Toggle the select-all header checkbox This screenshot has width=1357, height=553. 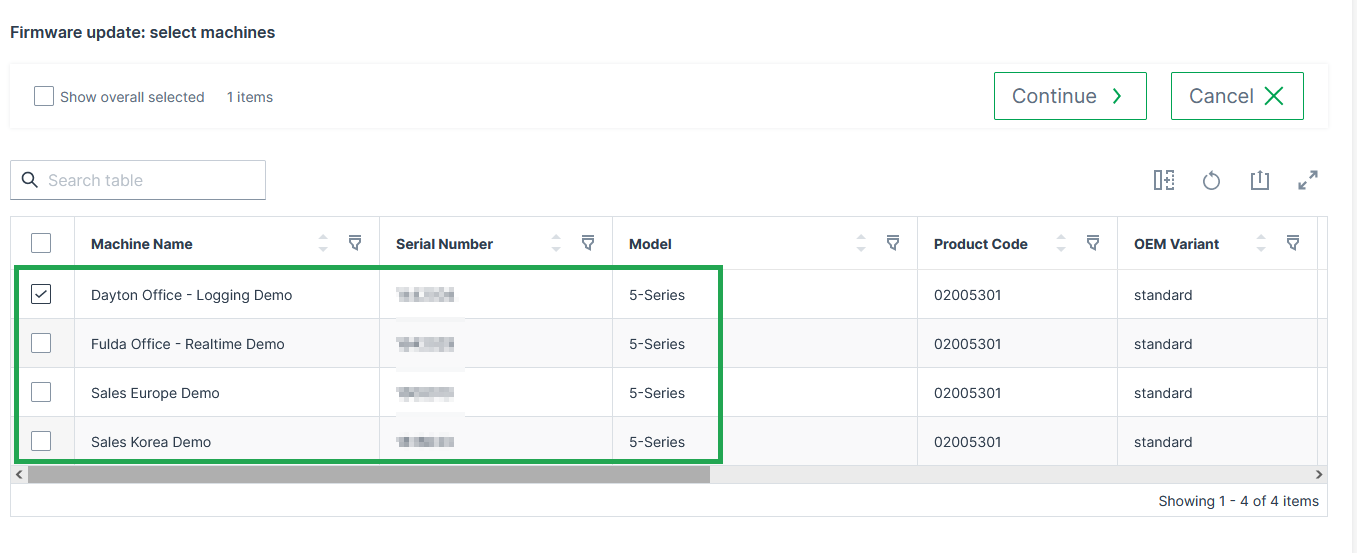(41, 243)
